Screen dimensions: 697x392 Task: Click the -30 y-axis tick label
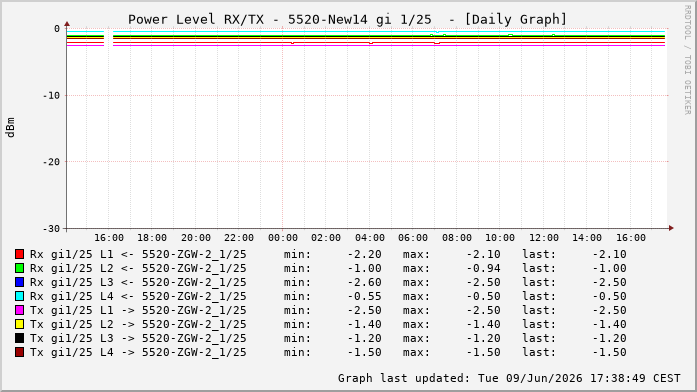point(51,228)
